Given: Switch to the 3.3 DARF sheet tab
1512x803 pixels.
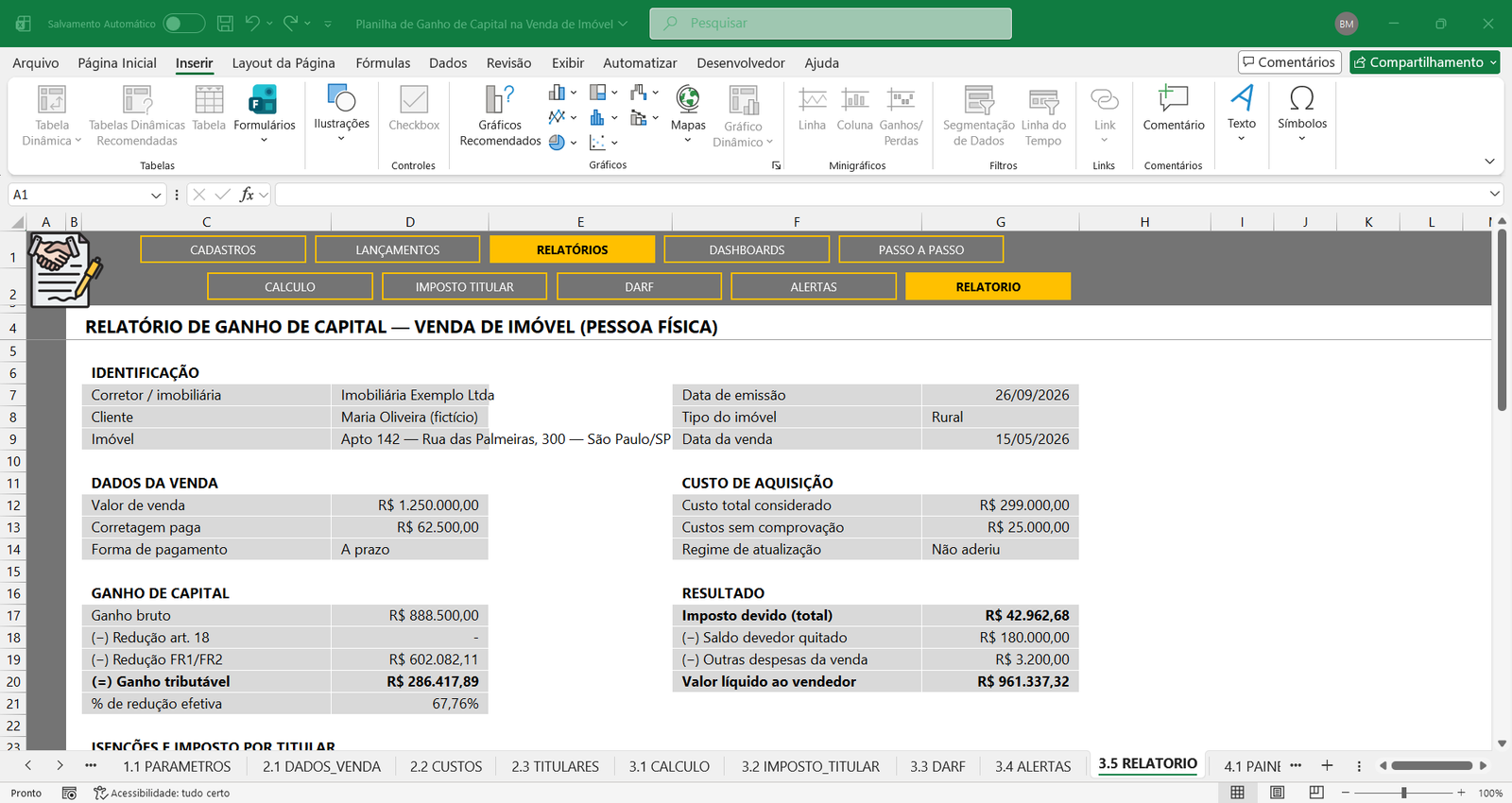Looking at the screenshot, I should click(937, 766).
